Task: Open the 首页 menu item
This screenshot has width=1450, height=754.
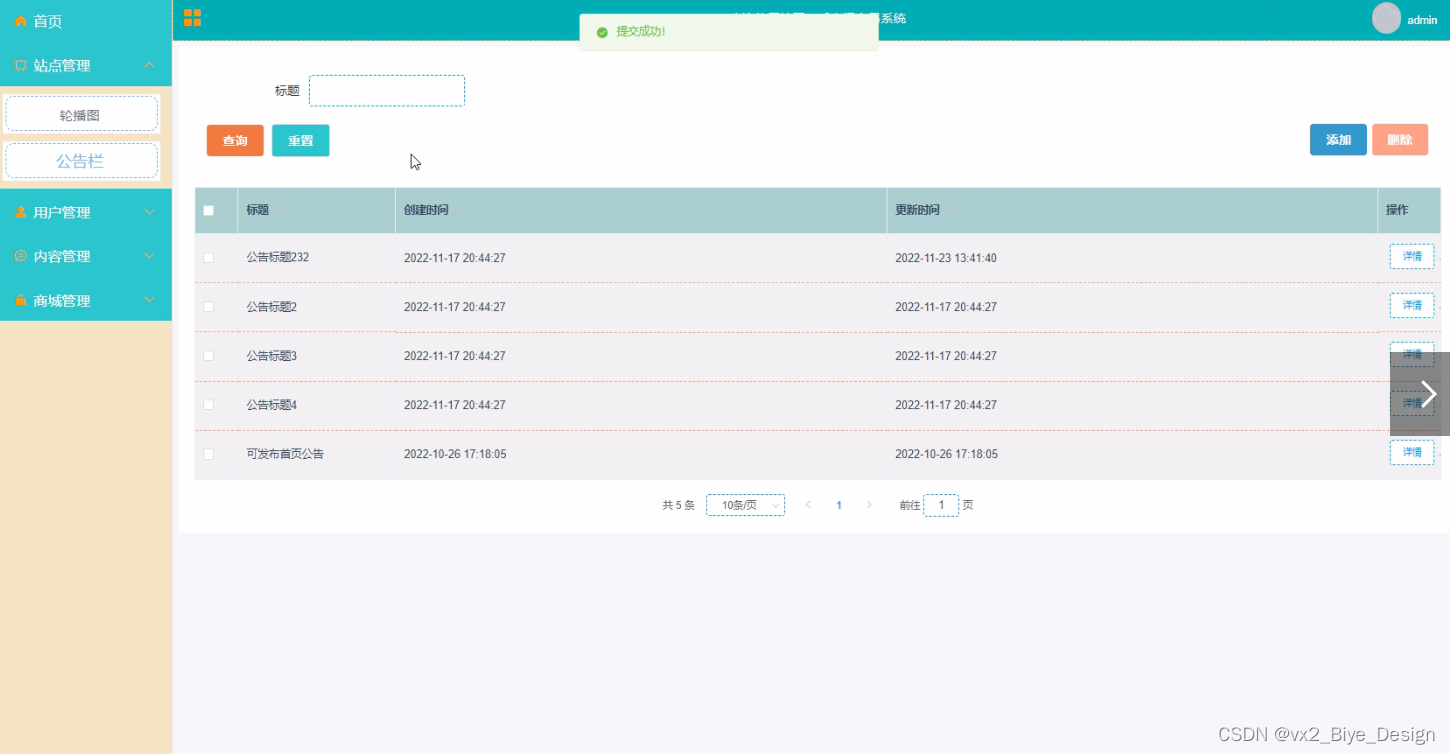Action: (86, 21)
